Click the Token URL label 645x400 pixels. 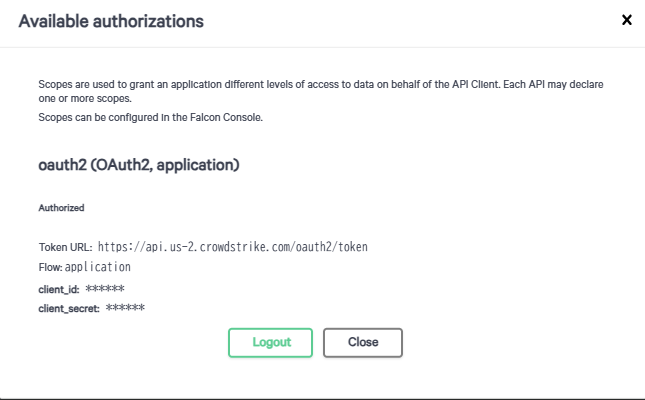coord(65,247)
